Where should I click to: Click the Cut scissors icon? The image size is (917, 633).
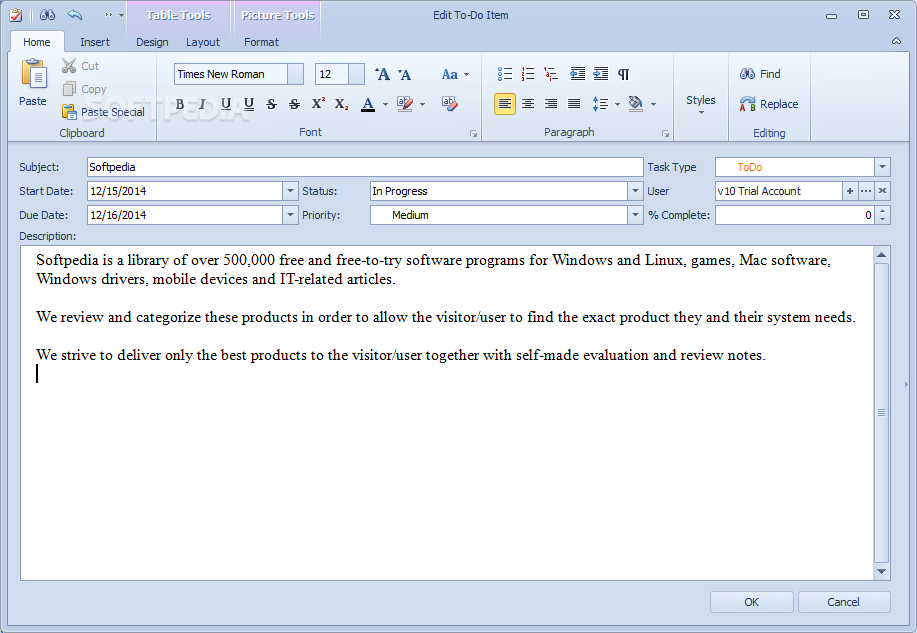pyautogui.click(x=69, y=66)
